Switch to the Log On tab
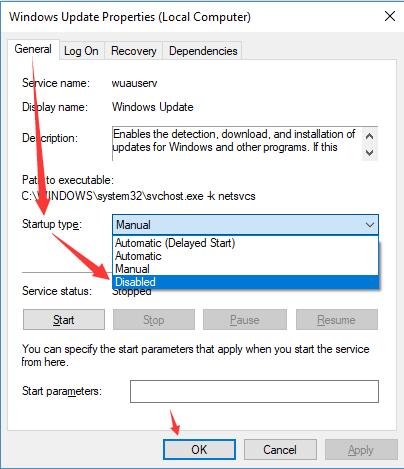404x469 pixels. tap(81, 51)
